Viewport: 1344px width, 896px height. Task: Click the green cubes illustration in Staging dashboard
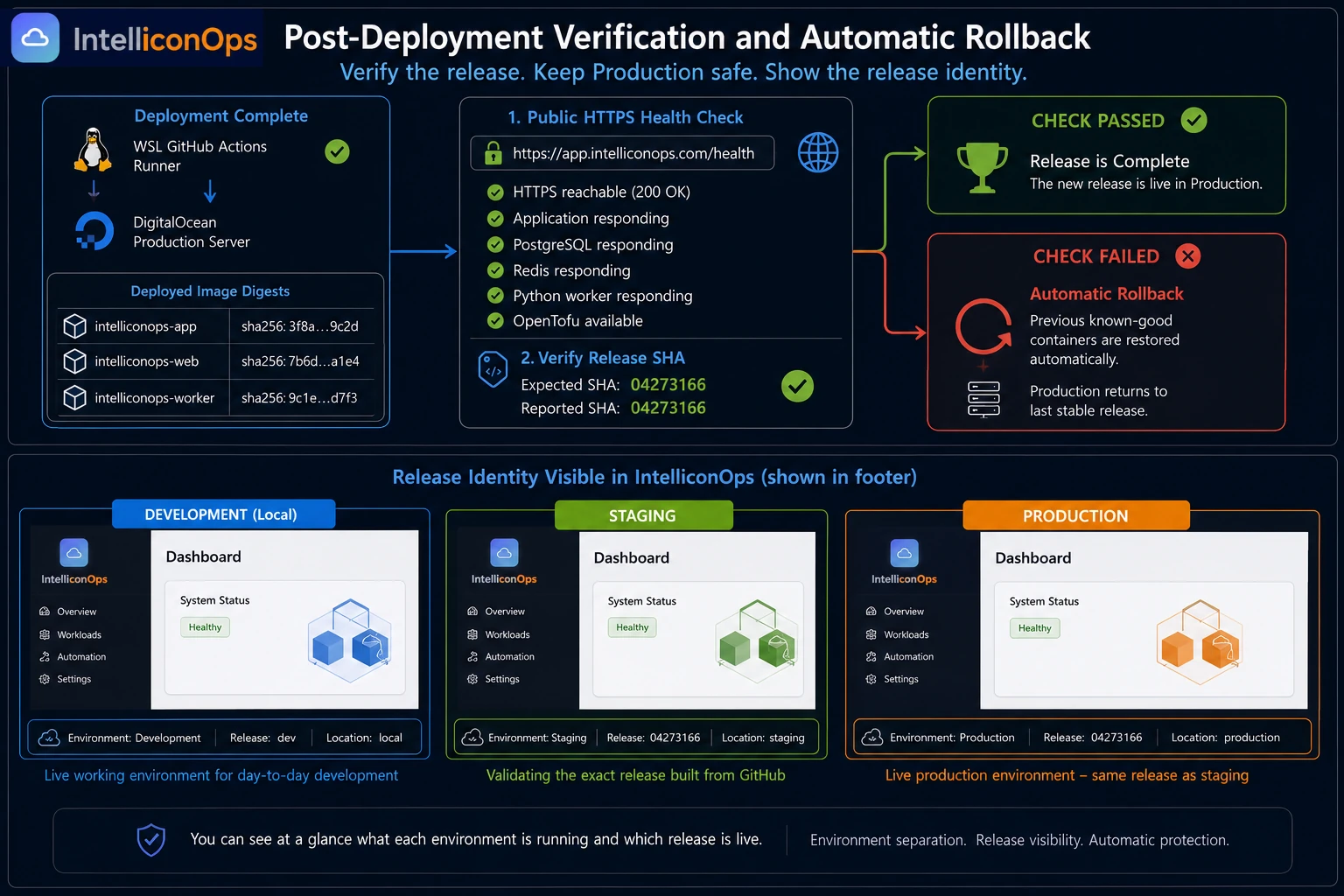coord(757,641)
